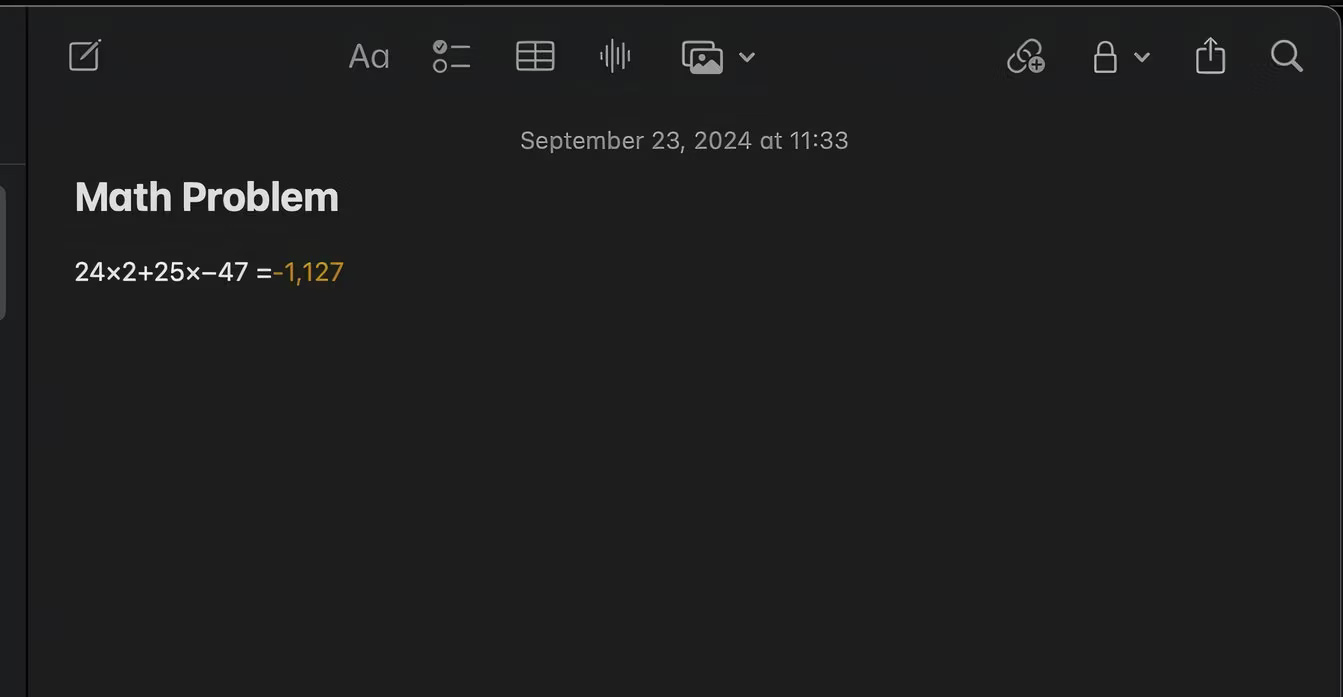
Task: Open the lock options chevron
Action: (x=1142, y=57)
